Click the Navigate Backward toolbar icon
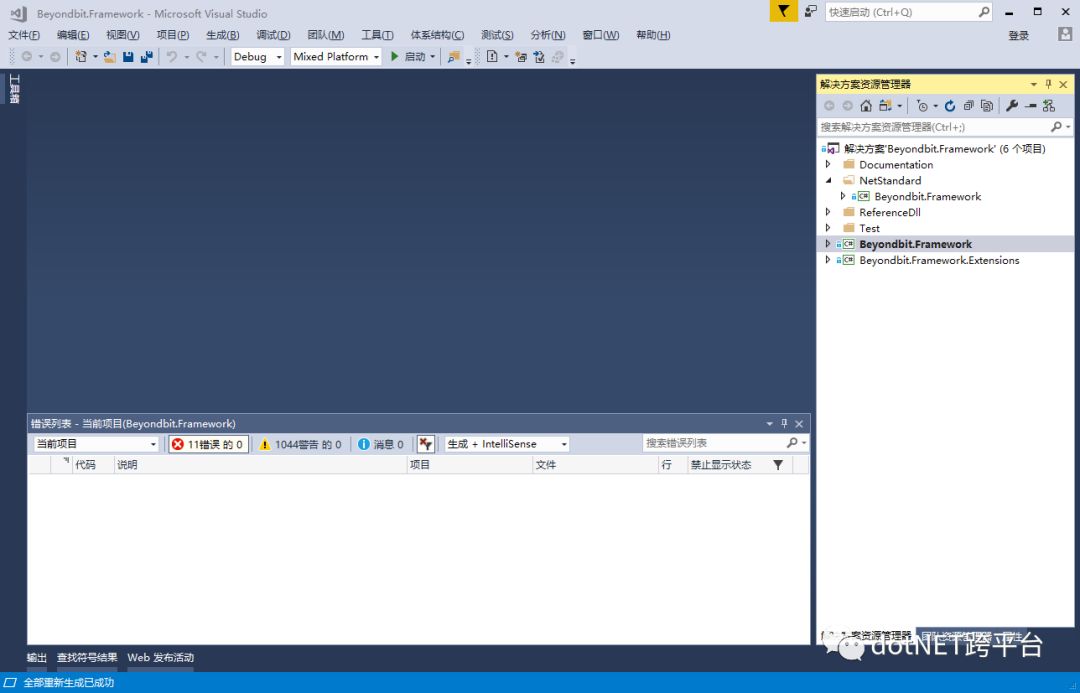1080x693 pixels. pyautogui.click(x=27, y=56)
